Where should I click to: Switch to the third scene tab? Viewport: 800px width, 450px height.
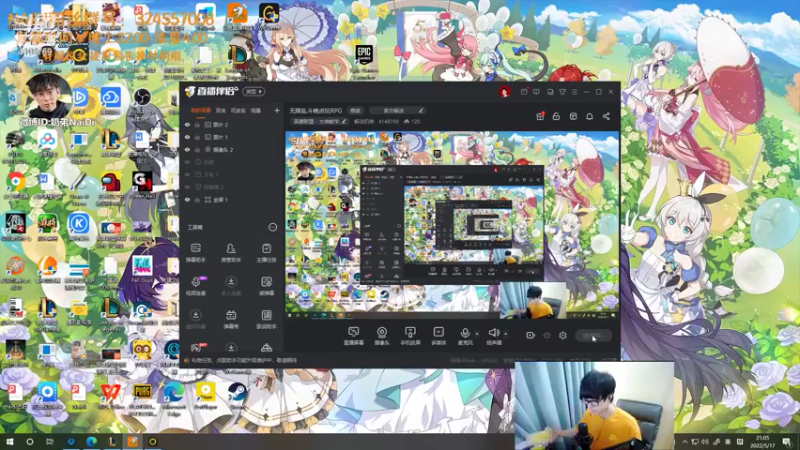click(238, 110)
